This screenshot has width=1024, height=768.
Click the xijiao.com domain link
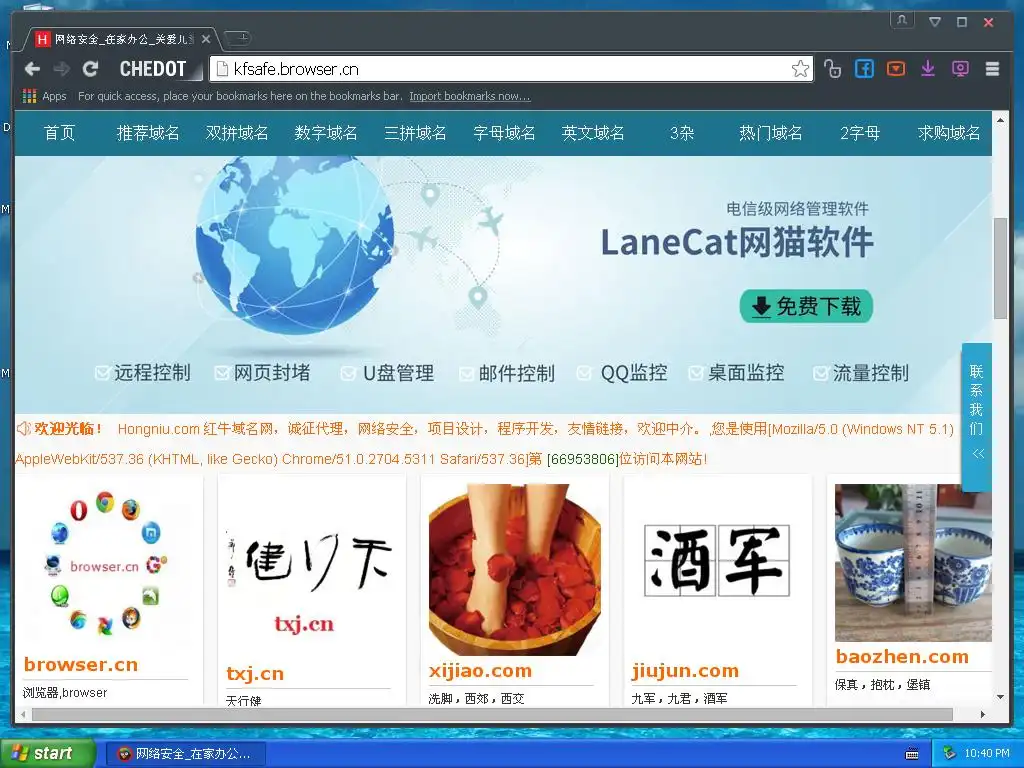tap(480, 671)
